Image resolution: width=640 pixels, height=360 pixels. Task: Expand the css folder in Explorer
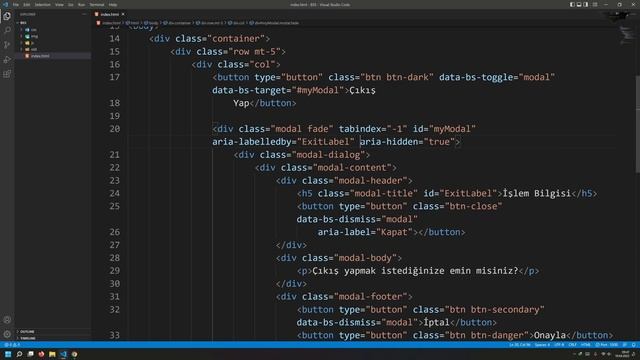tap(33, 30)
